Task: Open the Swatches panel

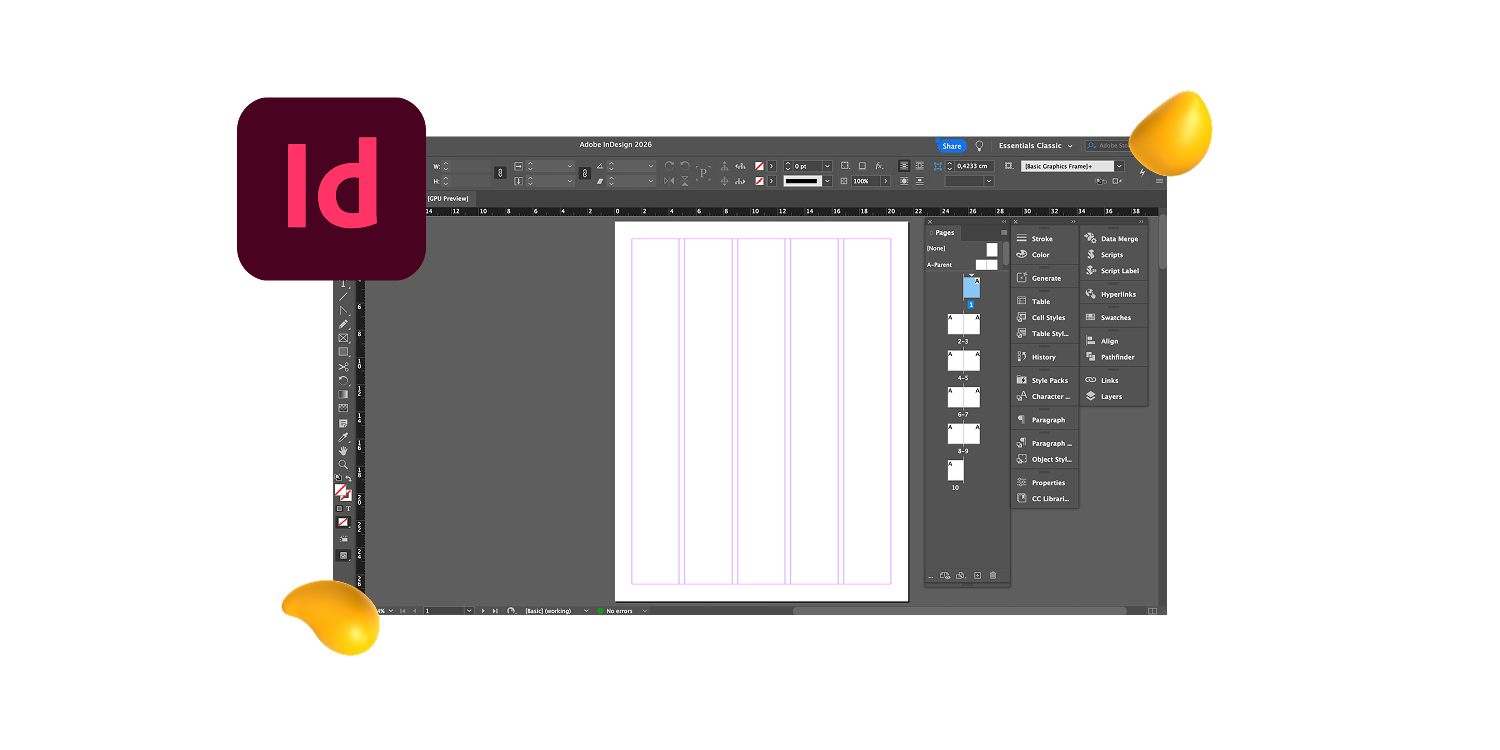Action: pyautogui.click(x=1109, y=317)
